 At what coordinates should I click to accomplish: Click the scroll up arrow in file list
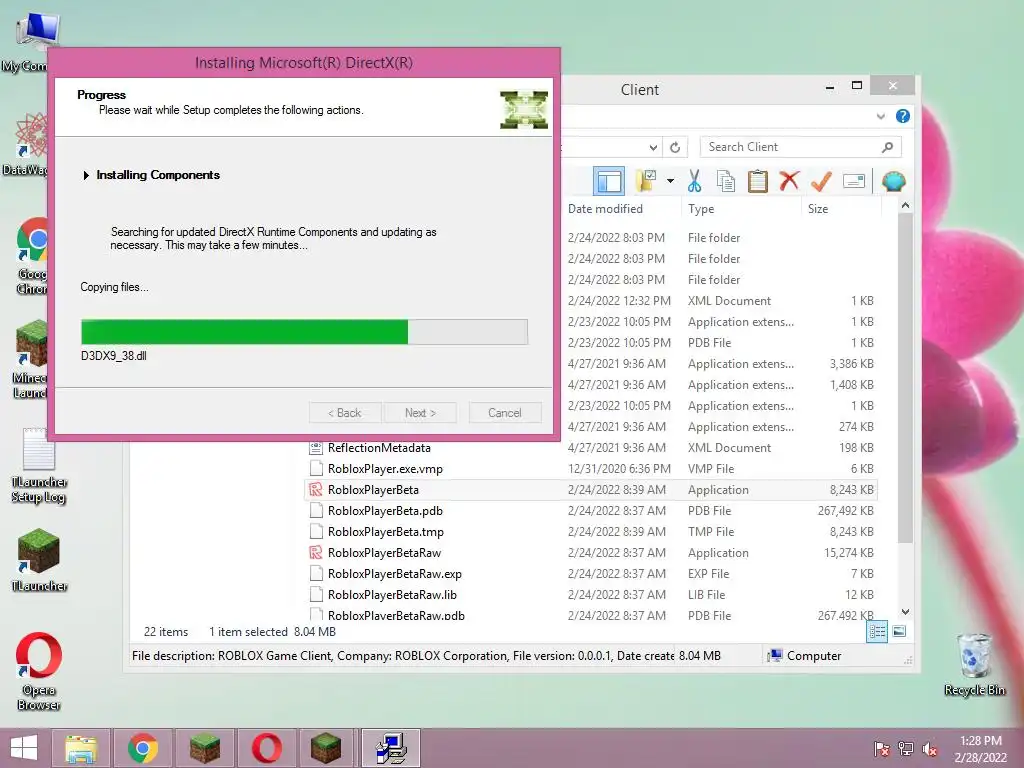[x=905, y=206]
